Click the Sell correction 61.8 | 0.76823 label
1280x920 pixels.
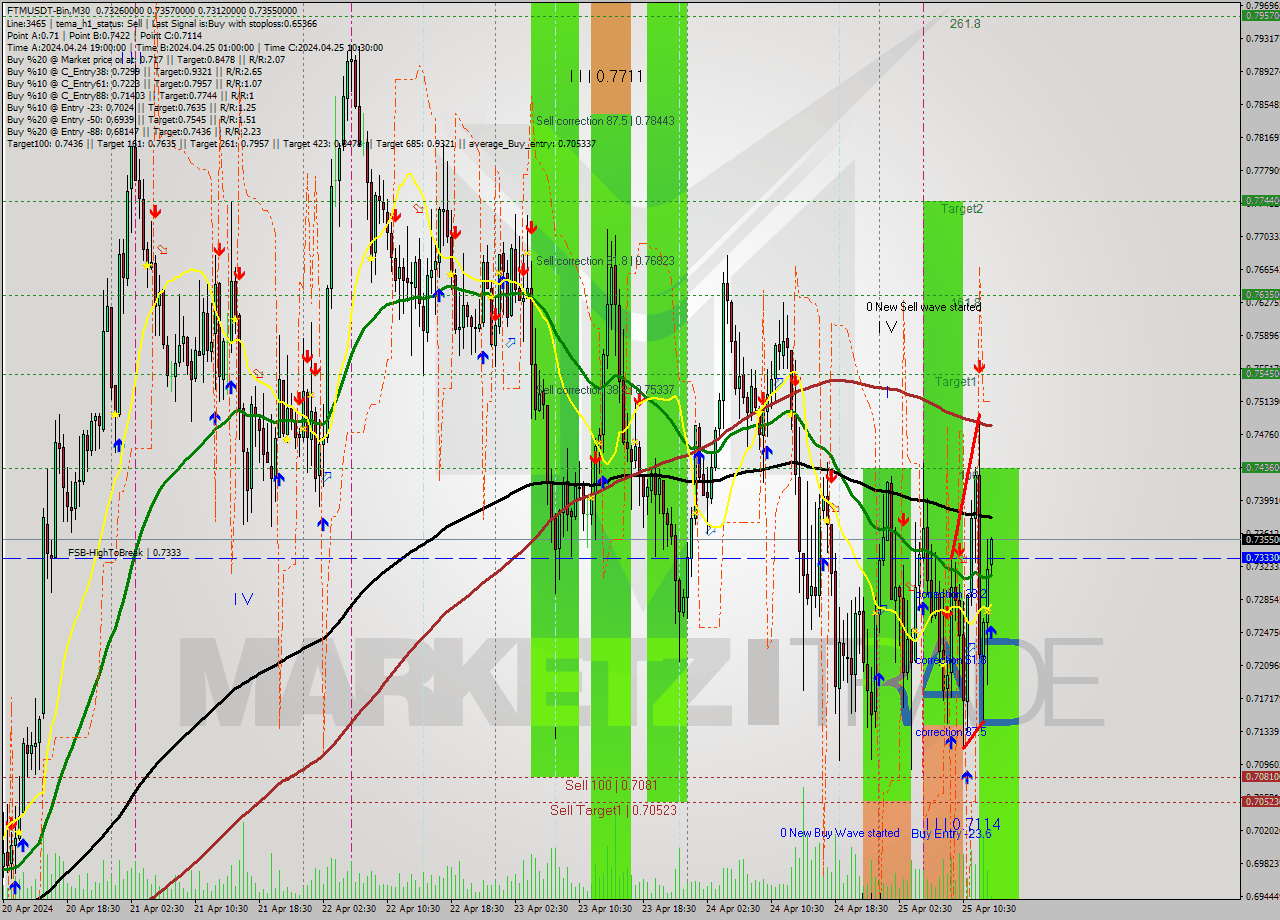(605, 261)
